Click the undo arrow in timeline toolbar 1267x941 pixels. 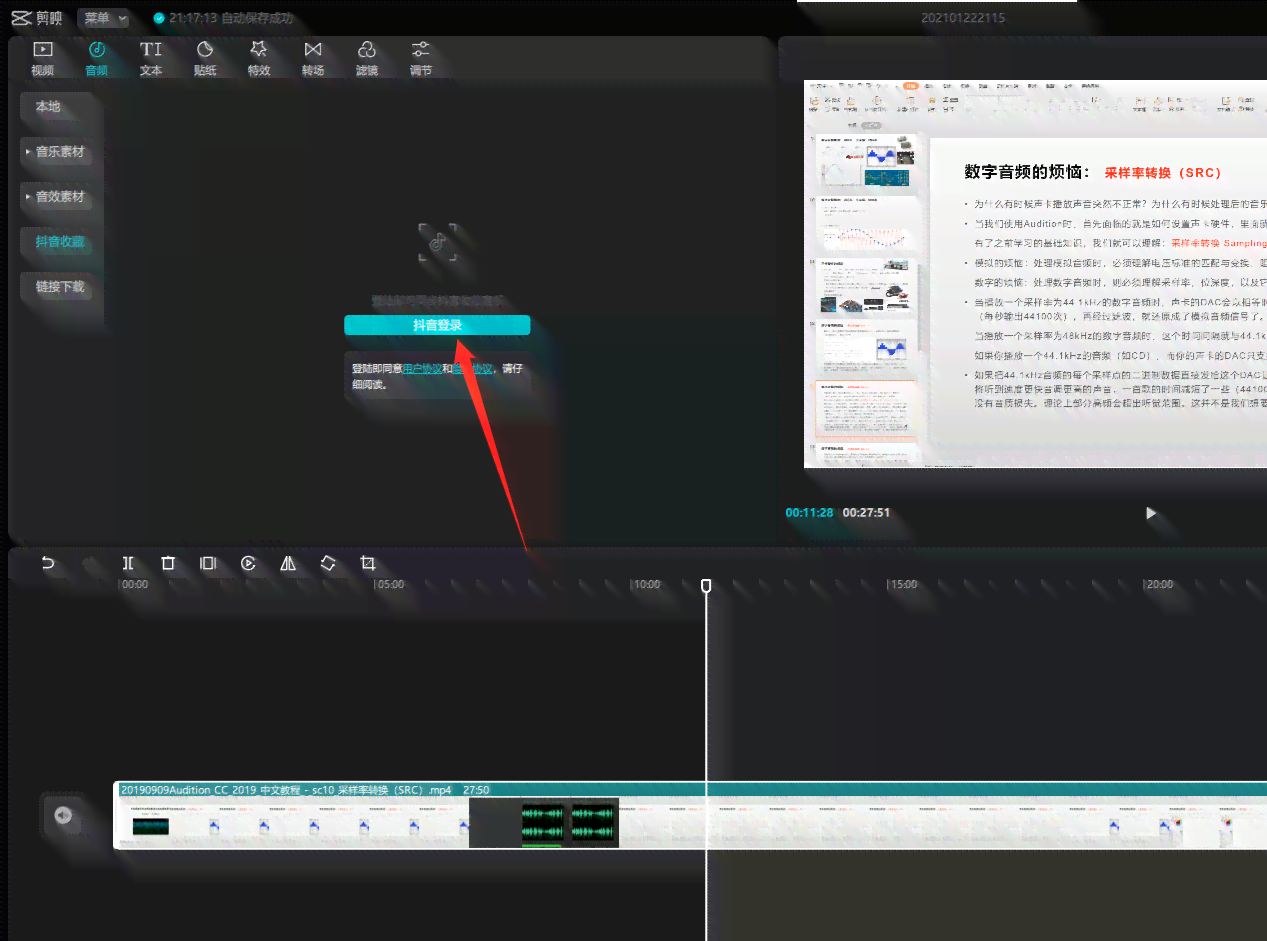pyautogui.click(x=47, y=564)
